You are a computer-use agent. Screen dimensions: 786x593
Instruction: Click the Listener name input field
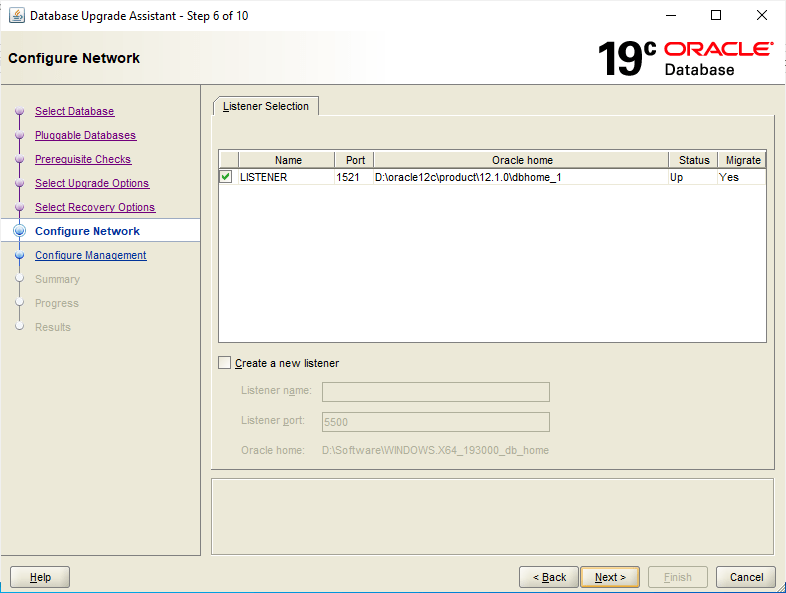pos(436,391)
